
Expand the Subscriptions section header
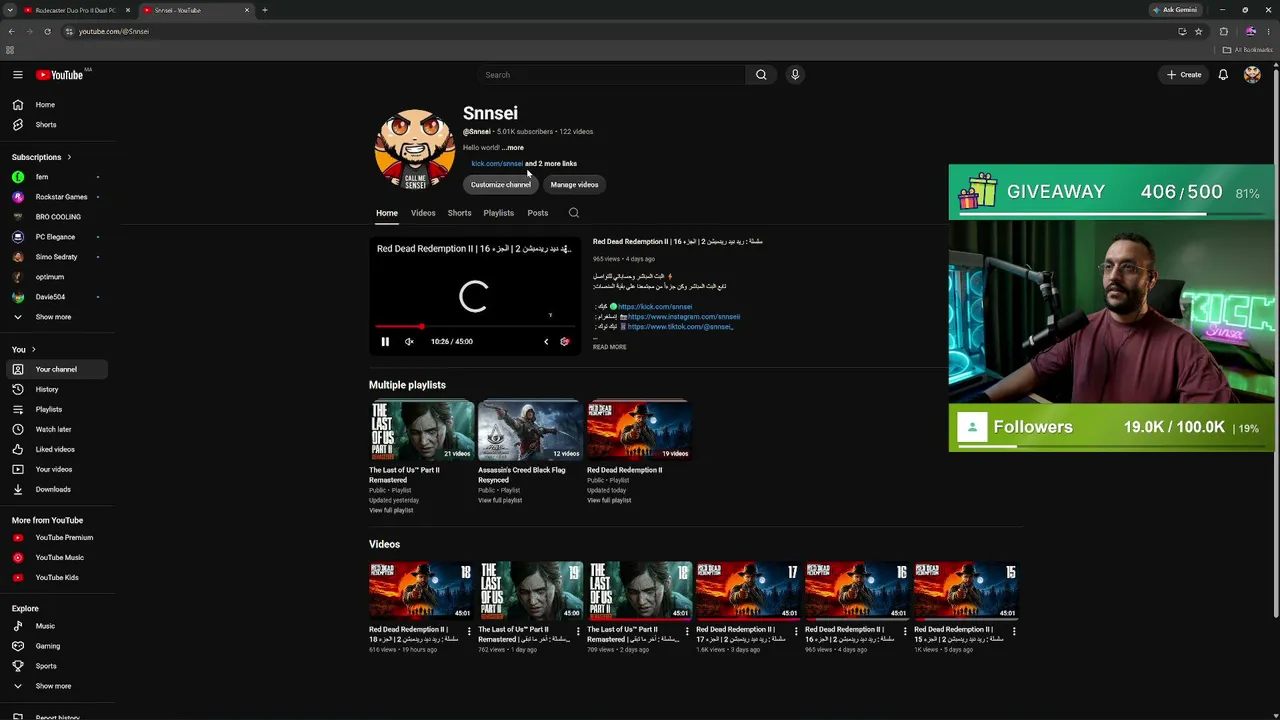(42, 157)
